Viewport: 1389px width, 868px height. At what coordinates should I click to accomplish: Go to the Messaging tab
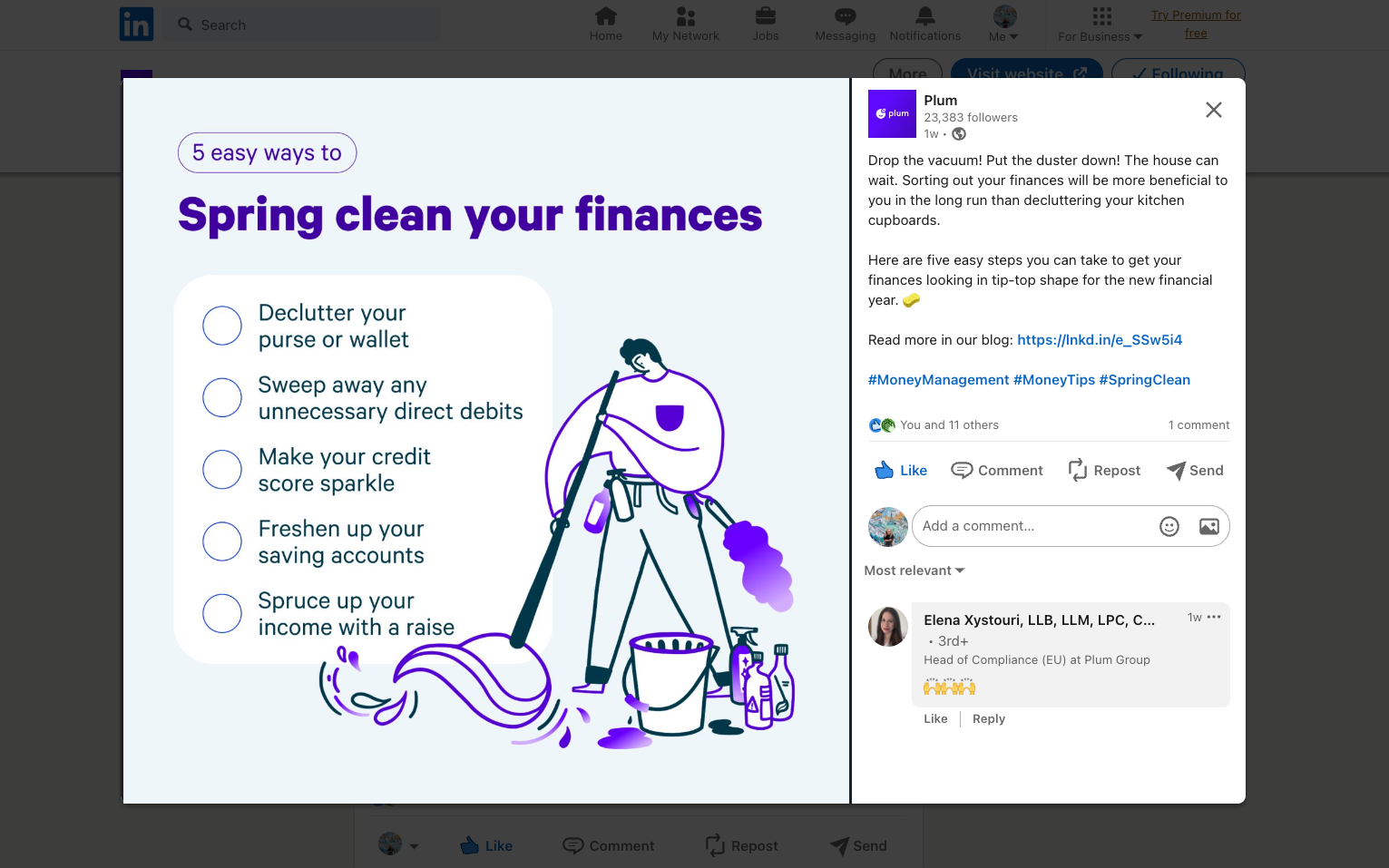click(x=845, y=24)
